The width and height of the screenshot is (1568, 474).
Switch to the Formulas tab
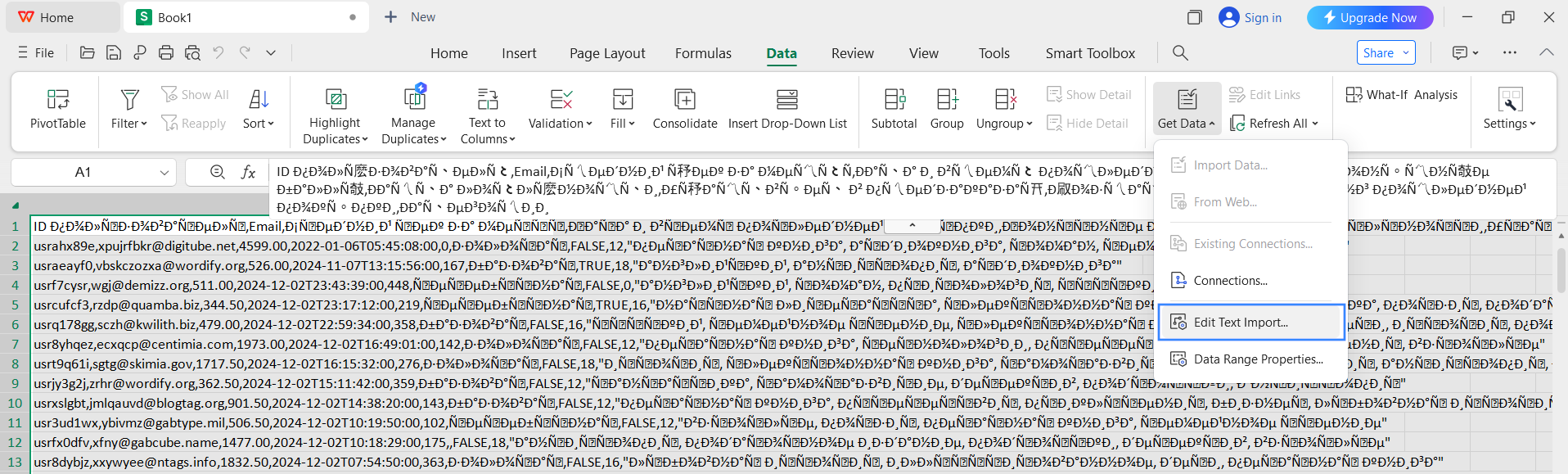click(703, 53)
